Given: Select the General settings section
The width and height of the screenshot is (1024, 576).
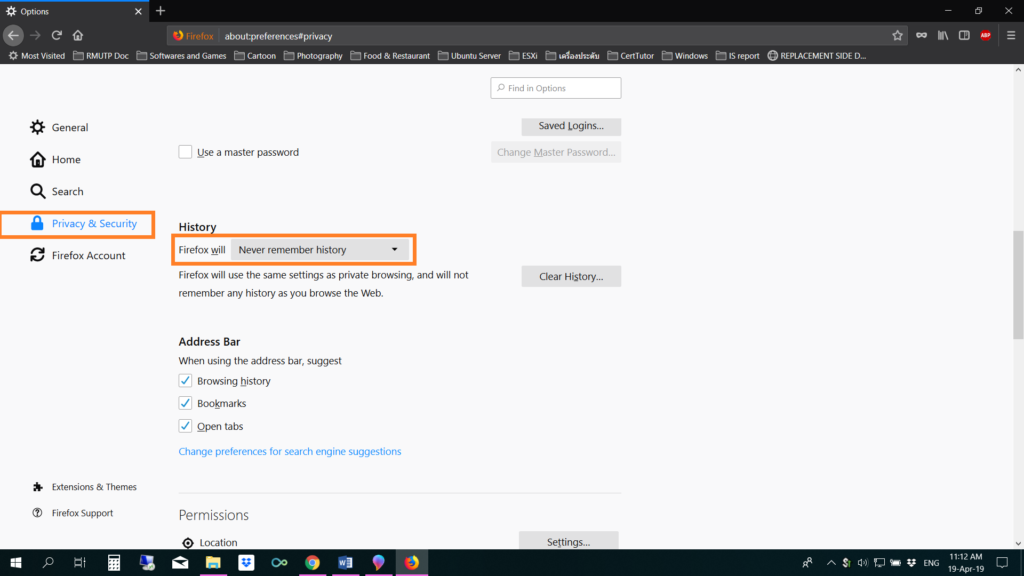Looking at the screenshot, I should click(x=70, y=127).
